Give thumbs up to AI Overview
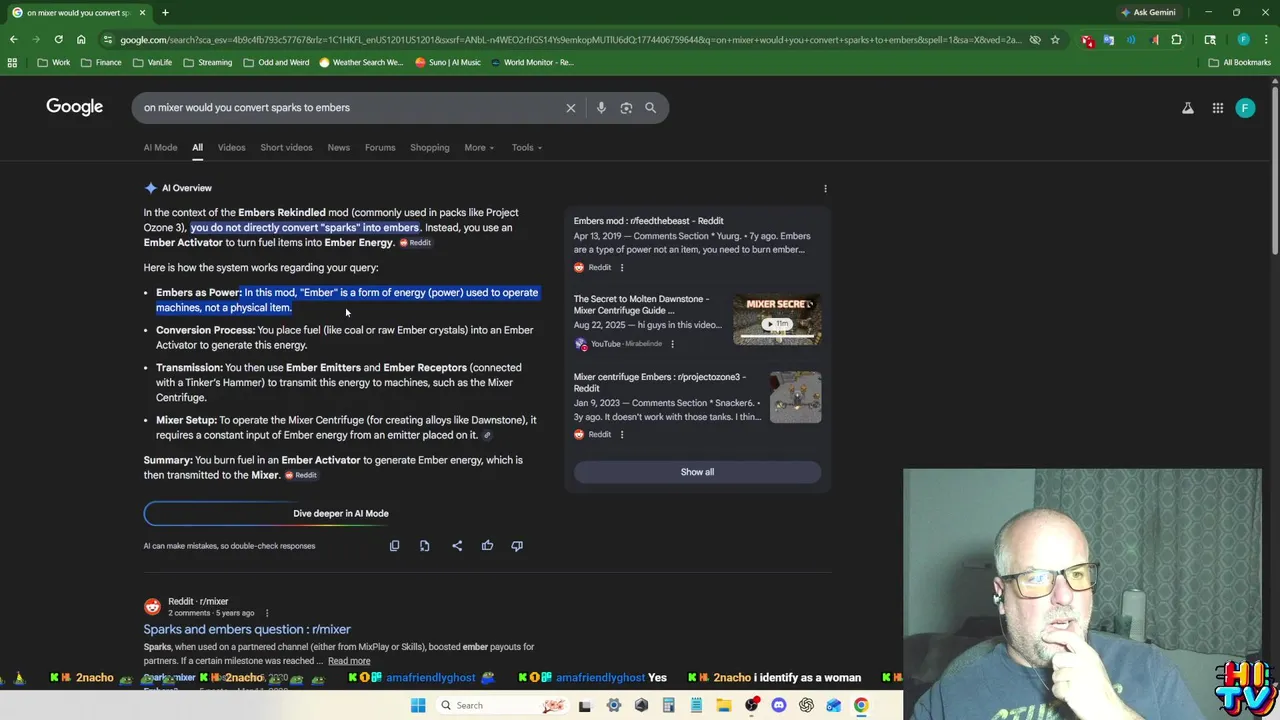 [487, 546]
